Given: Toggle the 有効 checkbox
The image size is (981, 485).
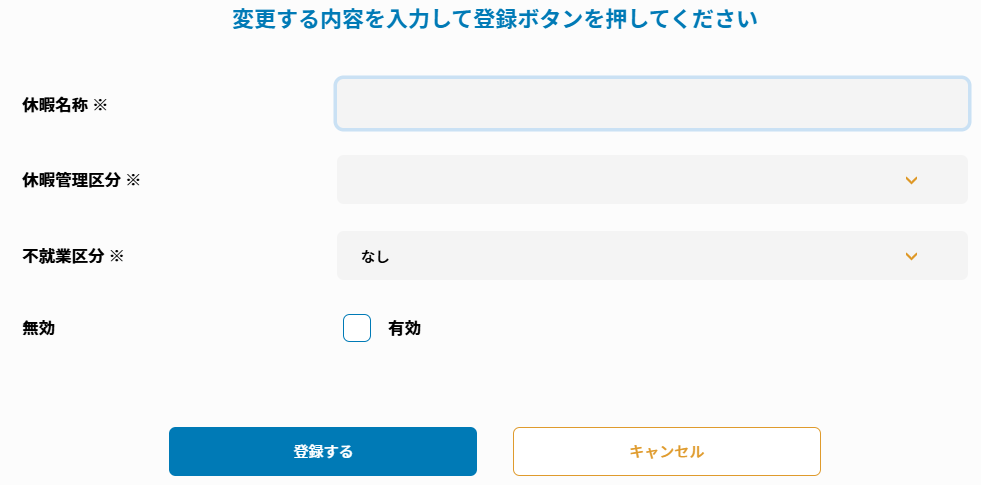Looking at the screenshot, I should pos(357,328).
